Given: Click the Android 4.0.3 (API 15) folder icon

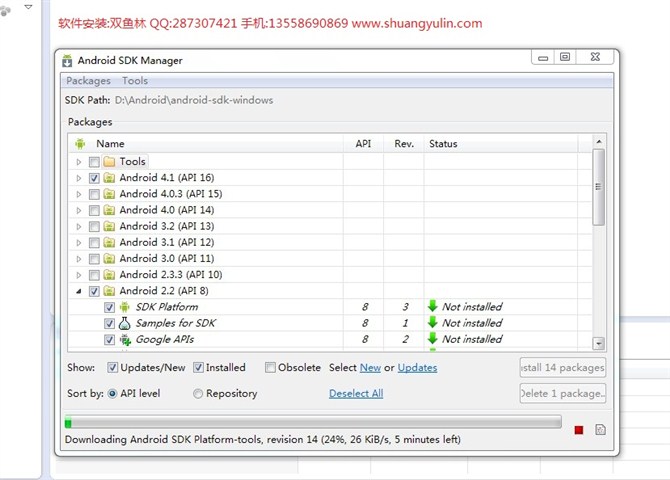Looking at the screenshot, I should (109, 194).
